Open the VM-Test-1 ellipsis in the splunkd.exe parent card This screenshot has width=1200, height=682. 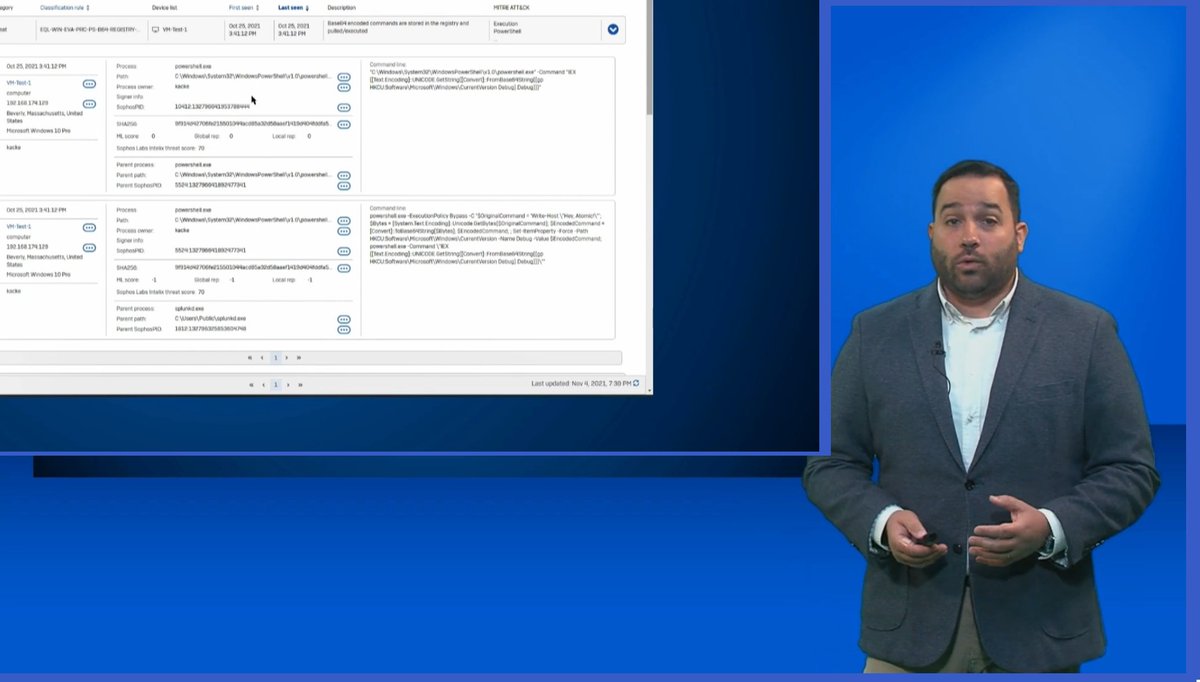pyautogui.click(x=89, y=227)
